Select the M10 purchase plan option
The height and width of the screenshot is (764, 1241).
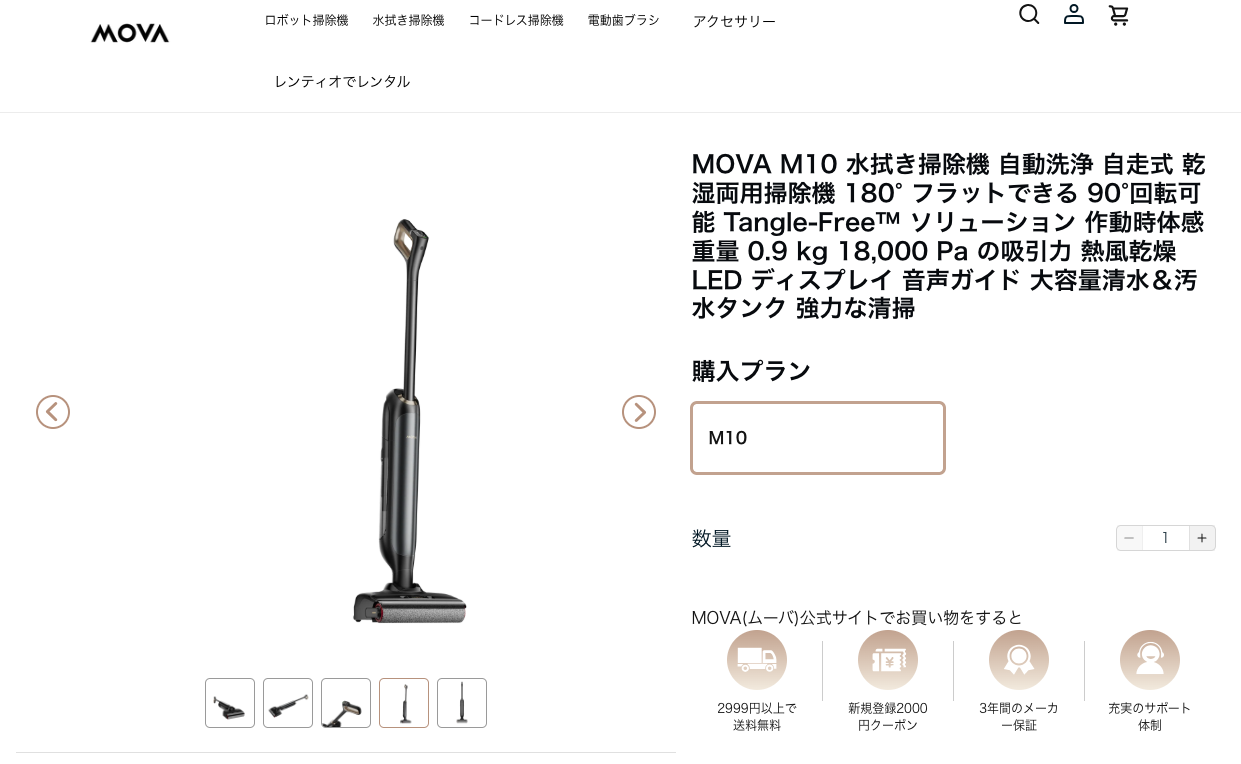818,438
